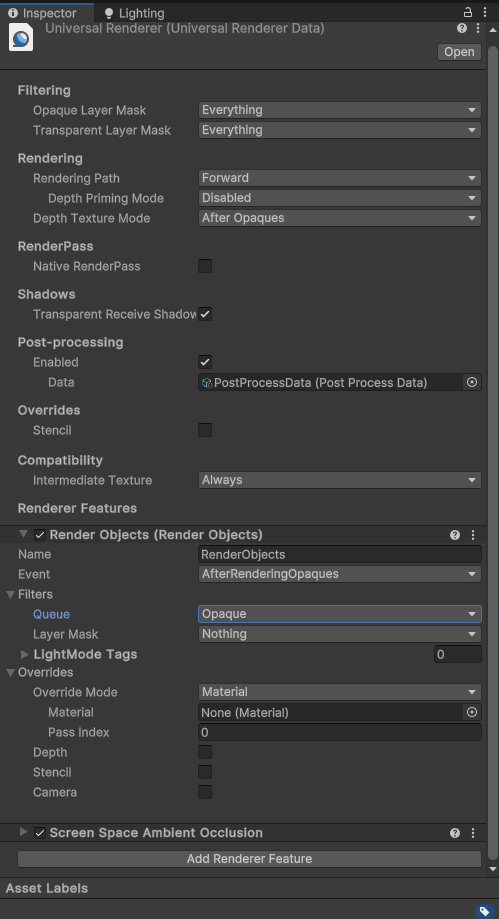
Task: Open the Depth Texture Mode dropdown
Action: coord(340,217)
